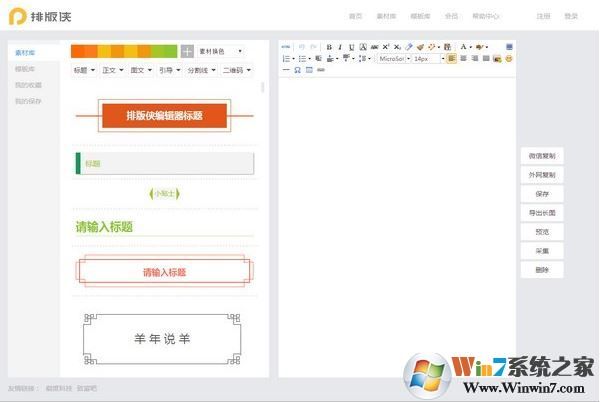
Task: Apply the boxed-A font border icon
Action: [363, 47]
